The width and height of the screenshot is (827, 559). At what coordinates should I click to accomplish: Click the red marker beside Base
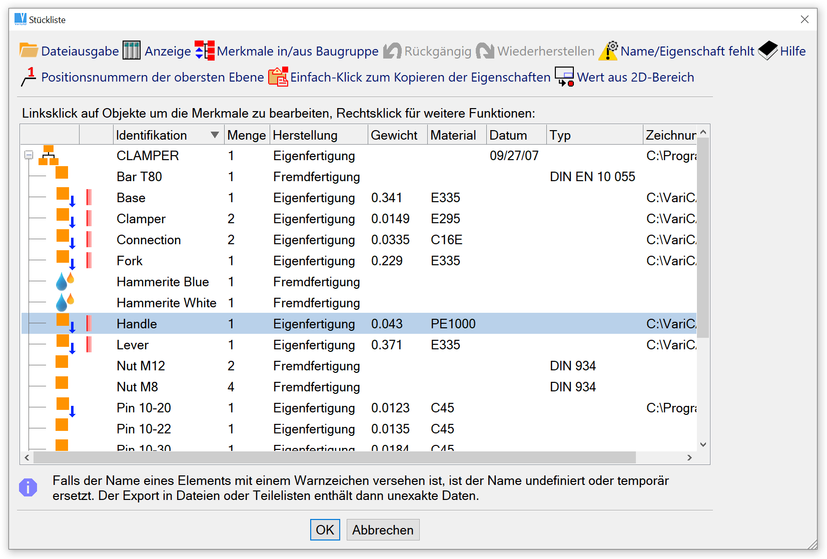88,198
